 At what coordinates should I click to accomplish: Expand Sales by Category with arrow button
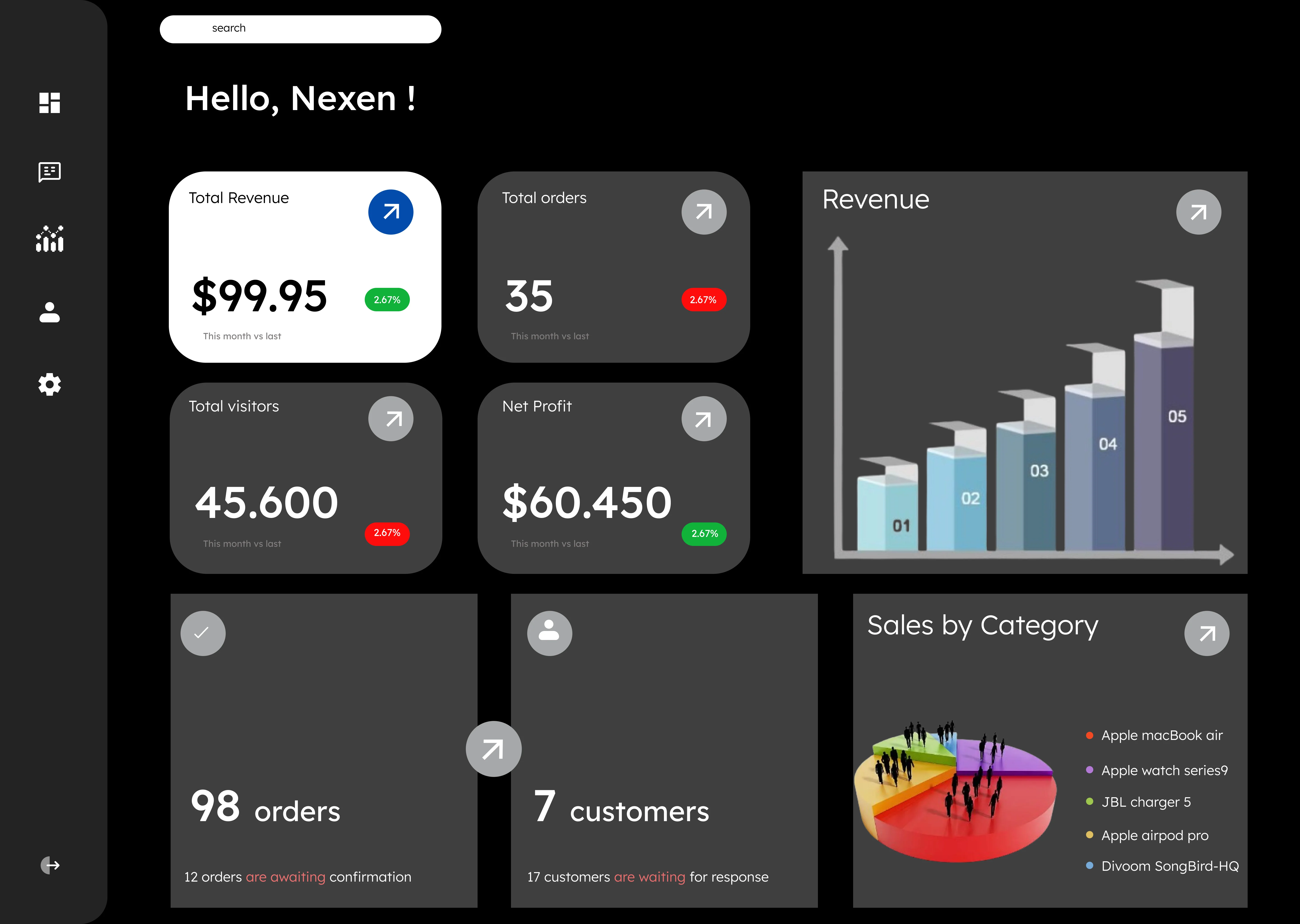click(1206, 633)
